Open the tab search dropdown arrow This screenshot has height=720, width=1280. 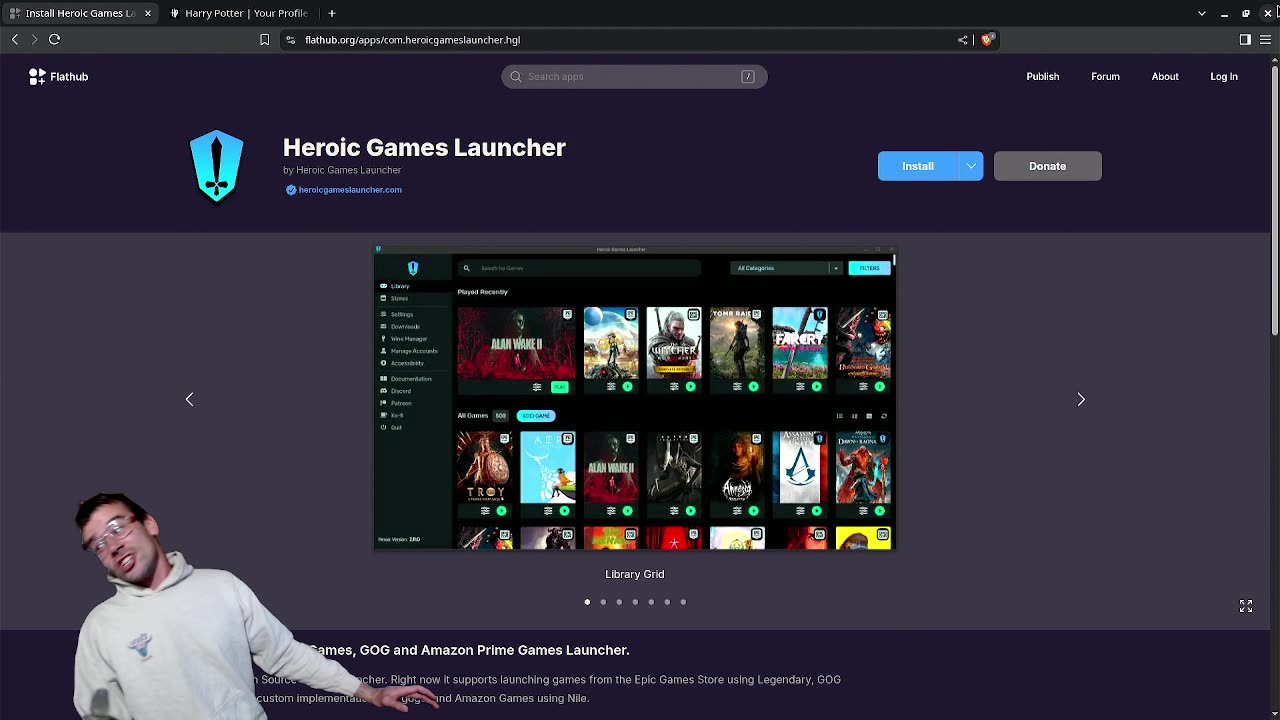1202,13
